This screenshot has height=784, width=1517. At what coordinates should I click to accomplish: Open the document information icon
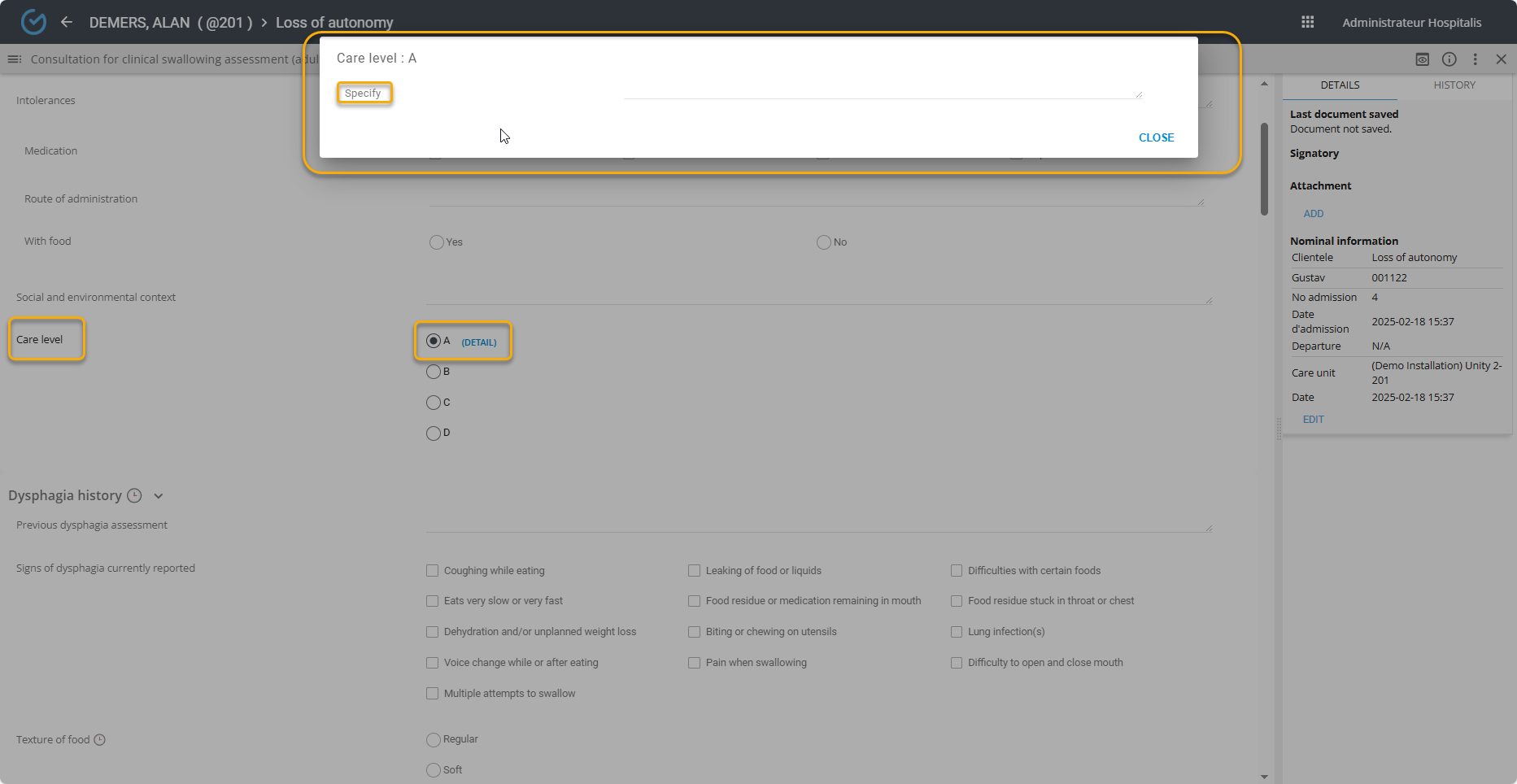tap(1449, 59)
